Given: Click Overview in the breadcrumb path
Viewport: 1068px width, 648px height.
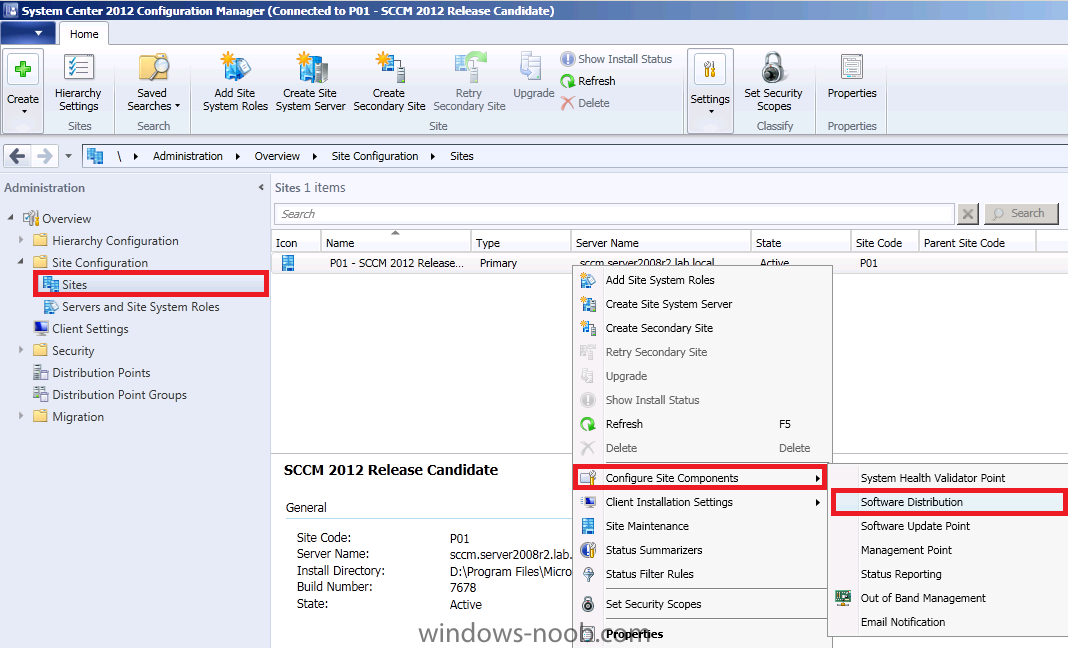Looking at the screenshot, I should click(277, 156).
